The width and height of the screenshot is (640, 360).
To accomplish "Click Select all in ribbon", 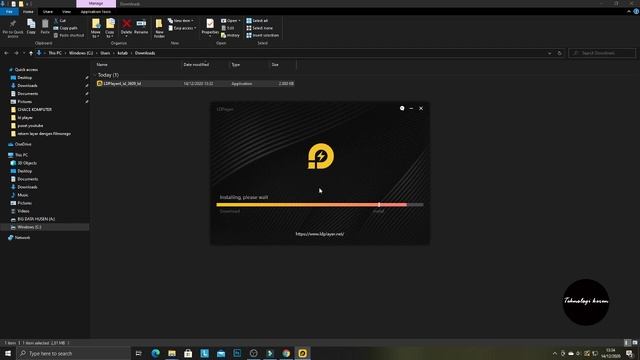I will (x=257, y=20).
